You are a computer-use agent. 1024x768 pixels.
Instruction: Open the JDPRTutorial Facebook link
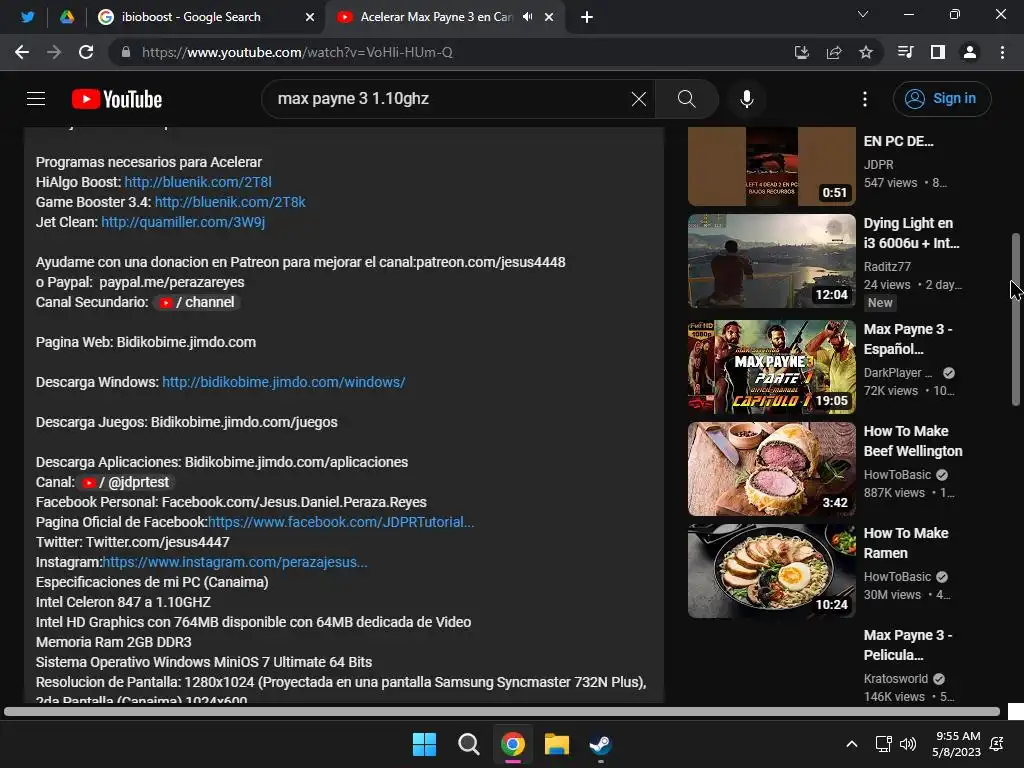tap(341, 522)
